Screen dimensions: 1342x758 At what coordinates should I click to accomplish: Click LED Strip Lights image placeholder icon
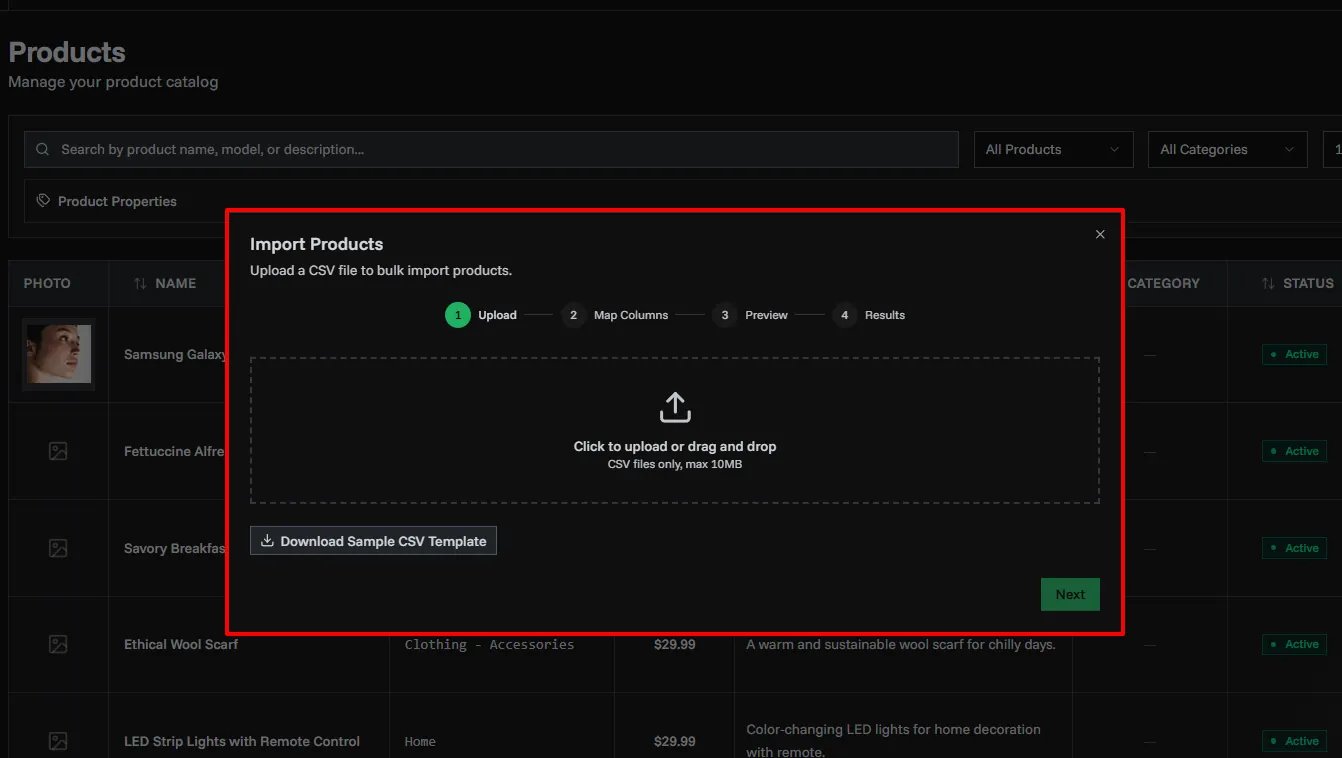58,741
